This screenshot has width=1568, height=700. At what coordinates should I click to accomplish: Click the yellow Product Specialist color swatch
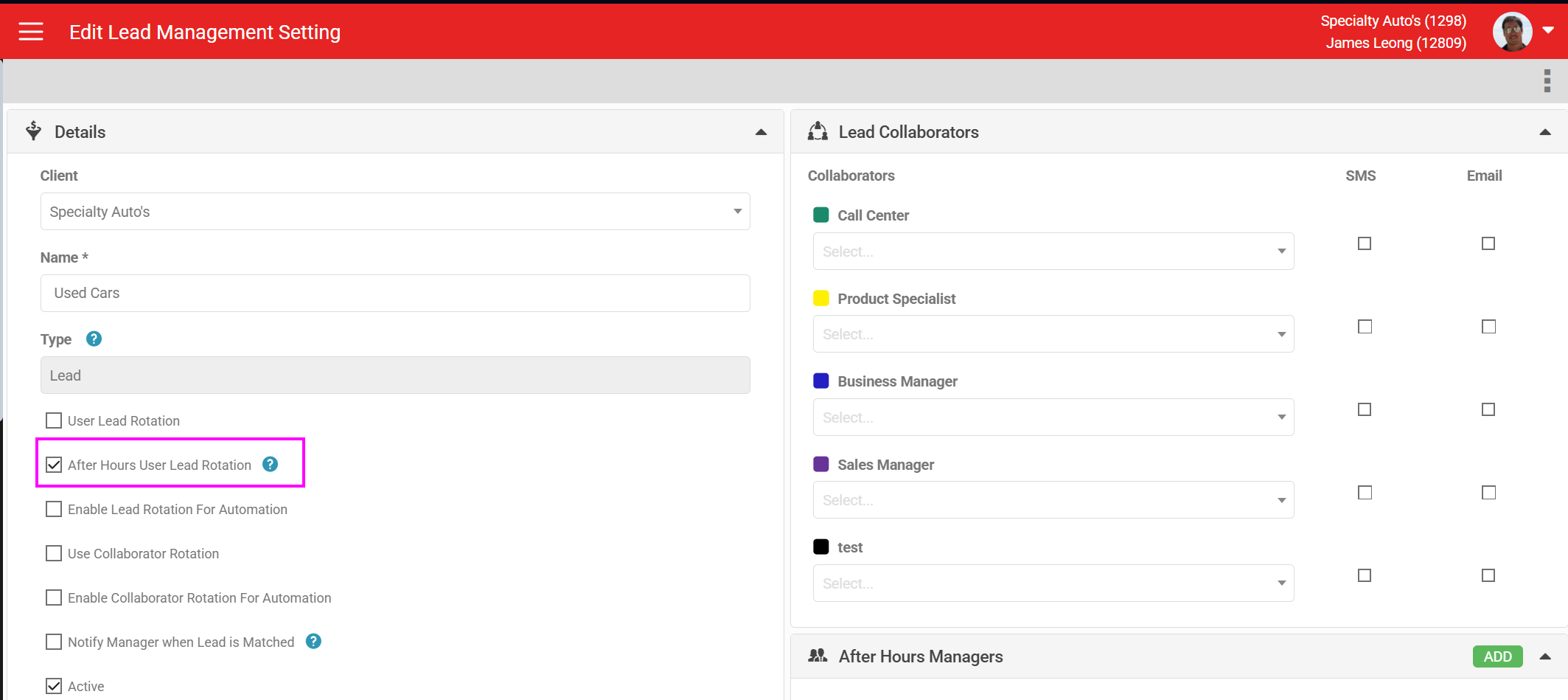tap(820, 299)
